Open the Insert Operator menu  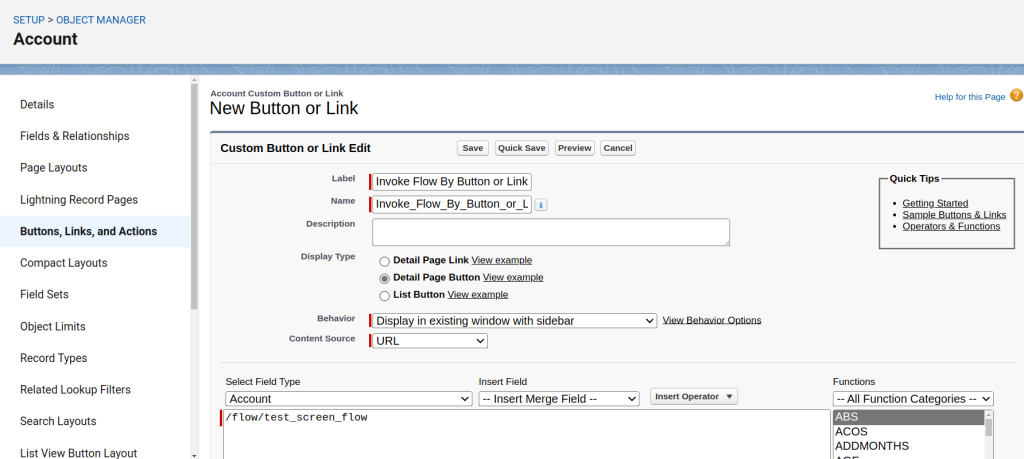(x=694, y=396)
